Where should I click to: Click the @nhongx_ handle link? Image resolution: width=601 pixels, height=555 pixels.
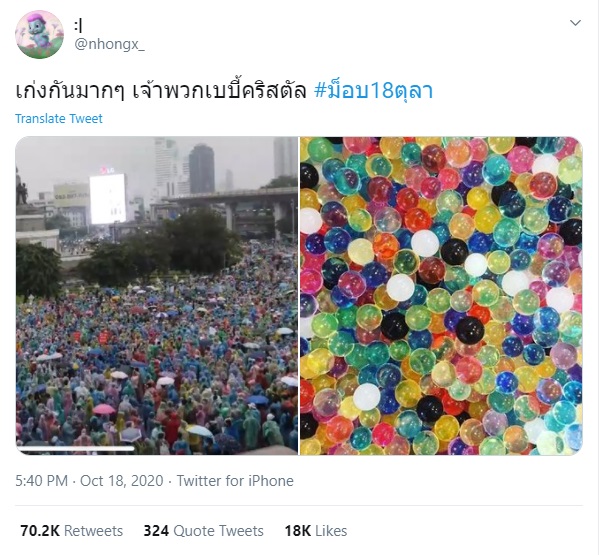109,44
